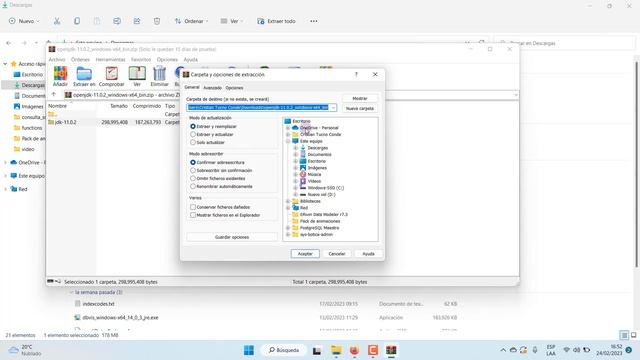
Task: Open Task View on the taskbar
Action: (x=317, y=350)
